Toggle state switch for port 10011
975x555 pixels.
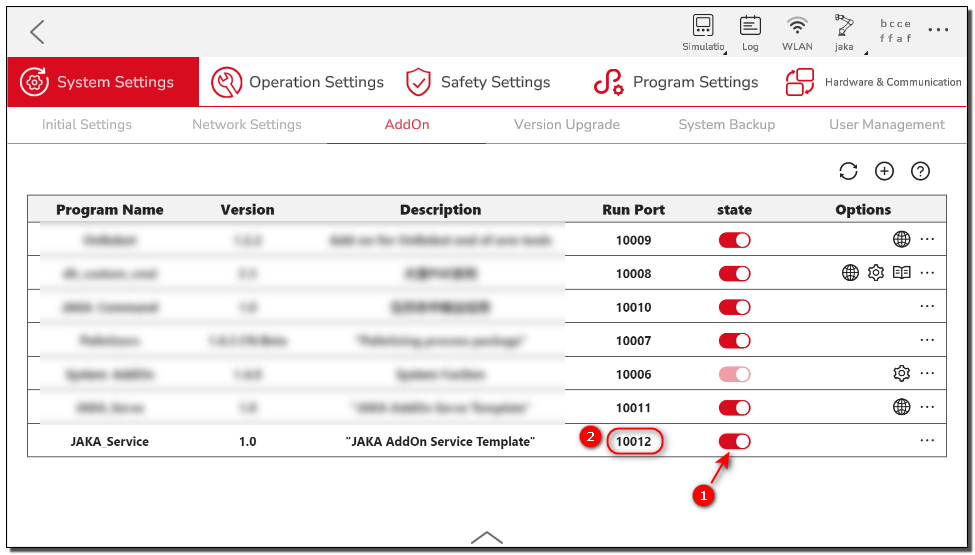pos(734,408)
